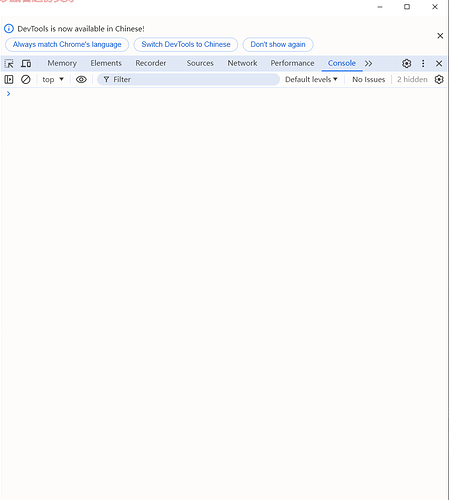Open the Memory tab

pos(62,63)
